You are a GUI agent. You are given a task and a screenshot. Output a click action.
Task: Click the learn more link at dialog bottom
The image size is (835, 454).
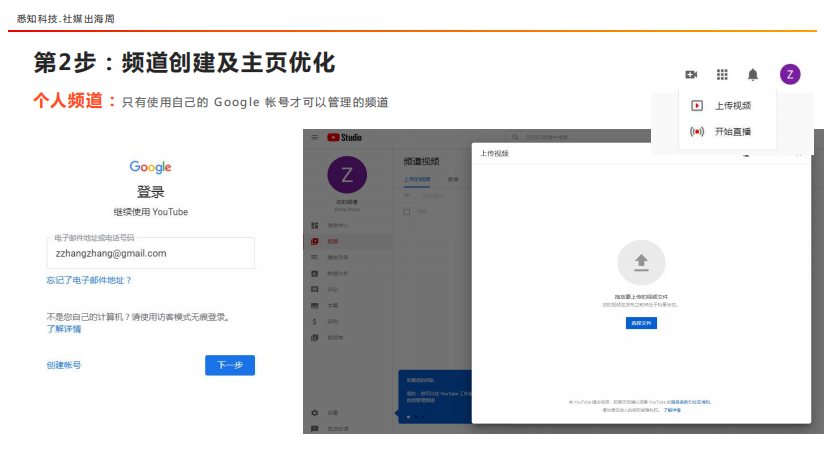(x=672, y=410)
